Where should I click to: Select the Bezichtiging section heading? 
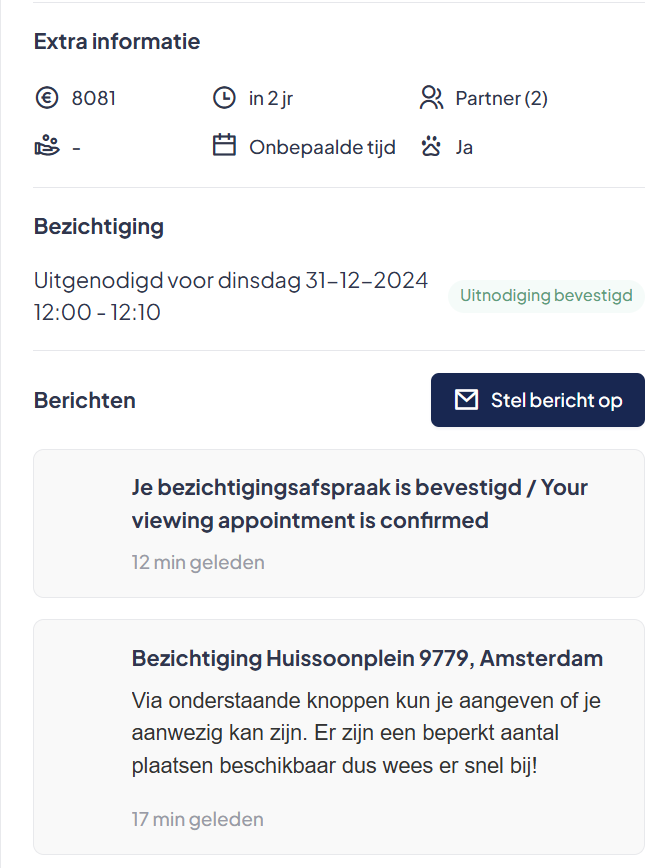(99, 227)
